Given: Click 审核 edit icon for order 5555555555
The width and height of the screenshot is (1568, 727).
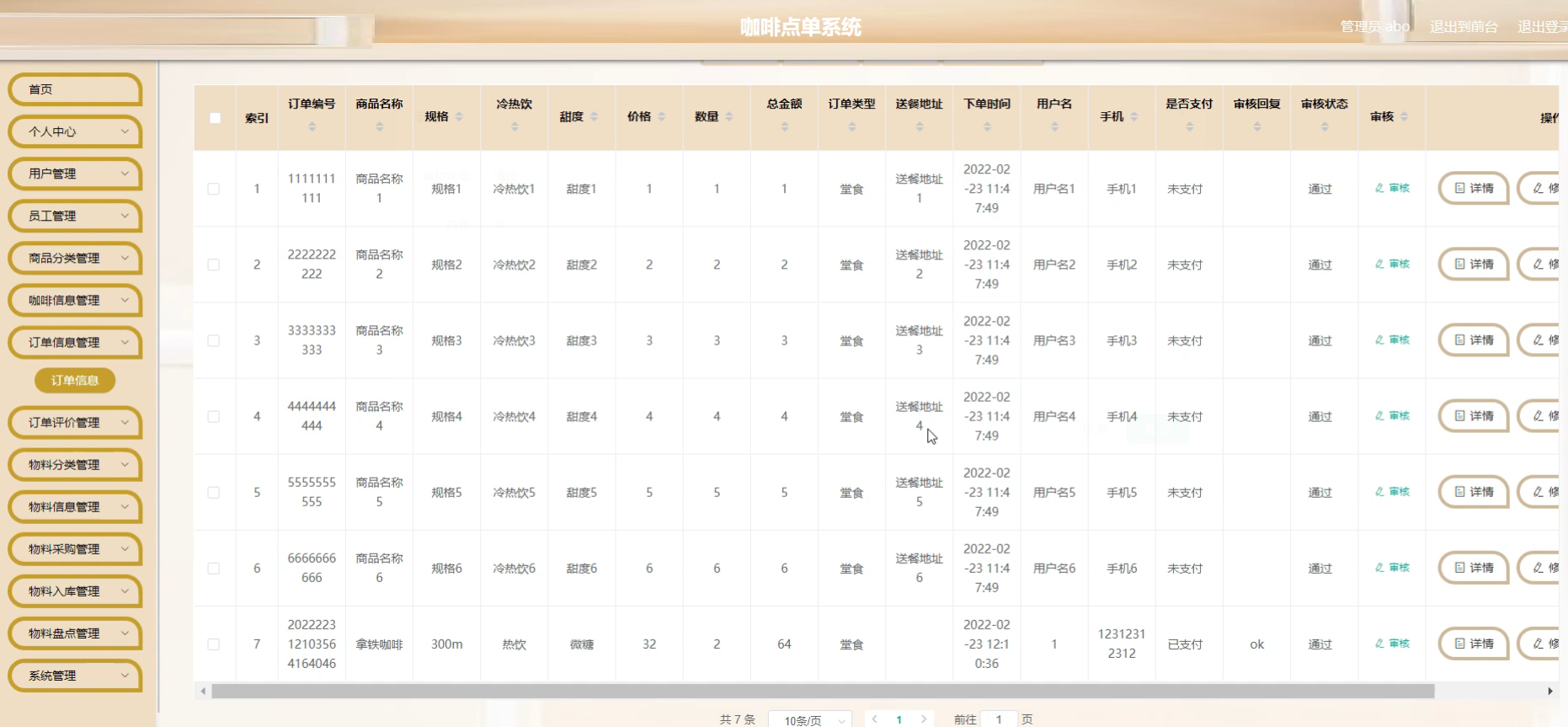Looking at the screenshot, I should pyautogui.click(x=1379, y=492).
